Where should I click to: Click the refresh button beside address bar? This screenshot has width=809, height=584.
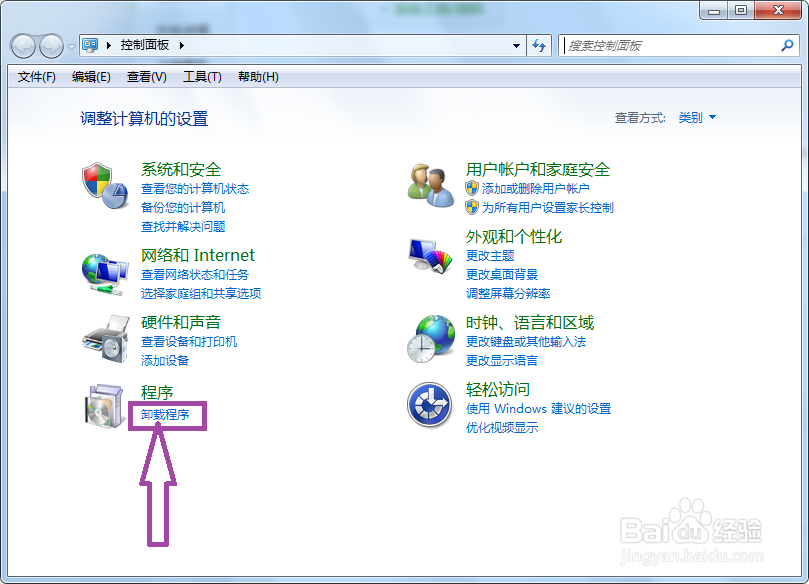click(539, 45)
